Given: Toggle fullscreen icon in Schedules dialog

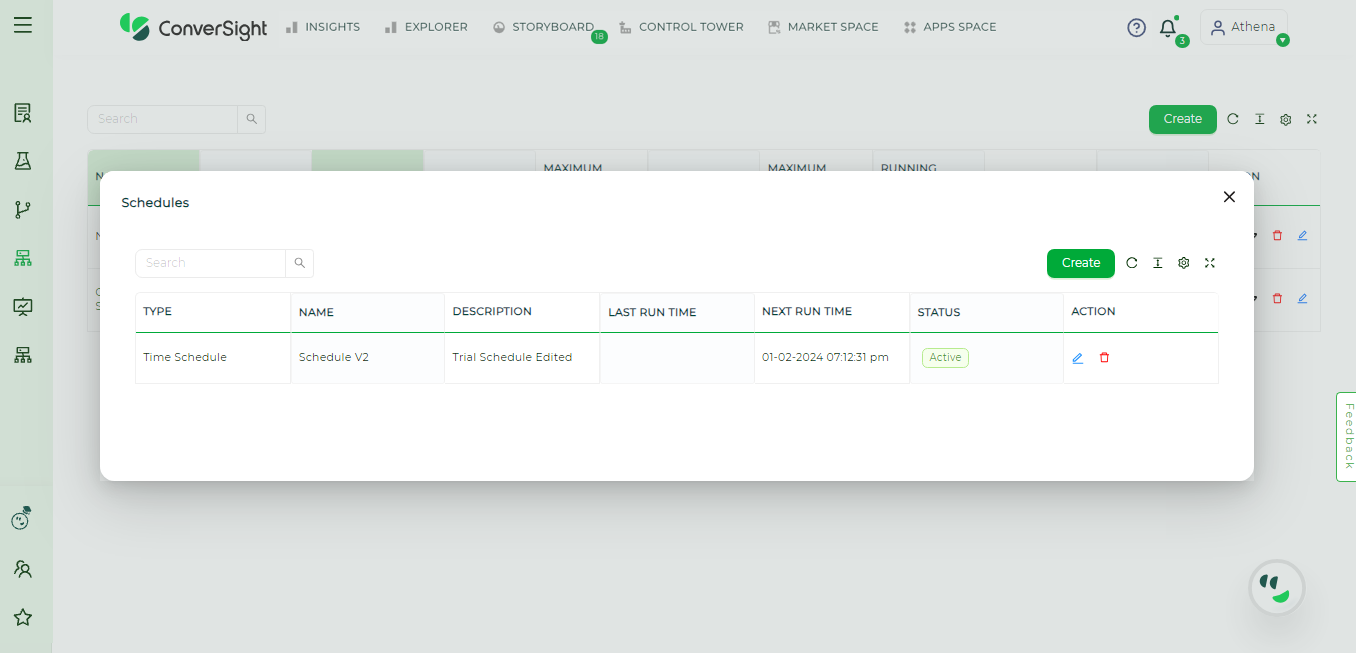Looking at the screenshot, I should pos(1210,263).
